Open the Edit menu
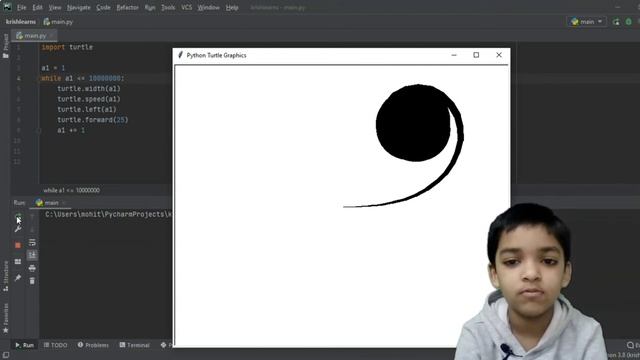The width and height of the screenshot is (640, 360). [x=38, y=7]
